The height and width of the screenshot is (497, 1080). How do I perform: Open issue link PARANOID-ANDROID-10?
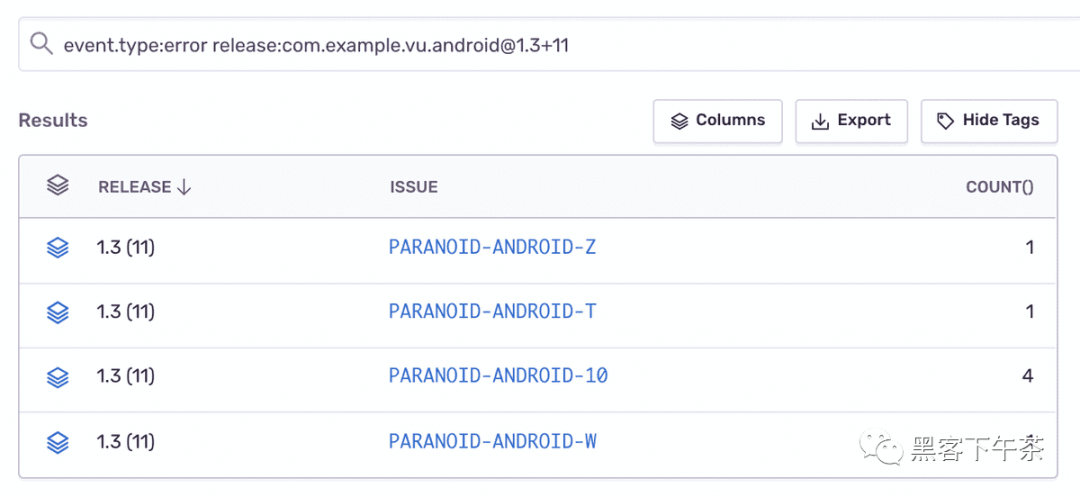coord(498,377)
